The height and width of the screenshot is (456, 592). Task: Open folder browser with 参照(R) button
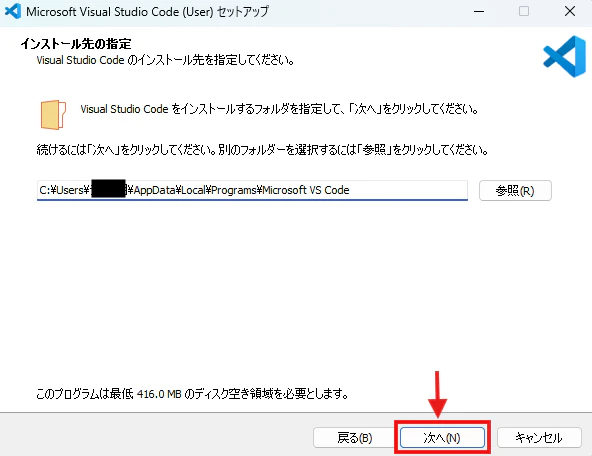[515, 191]
